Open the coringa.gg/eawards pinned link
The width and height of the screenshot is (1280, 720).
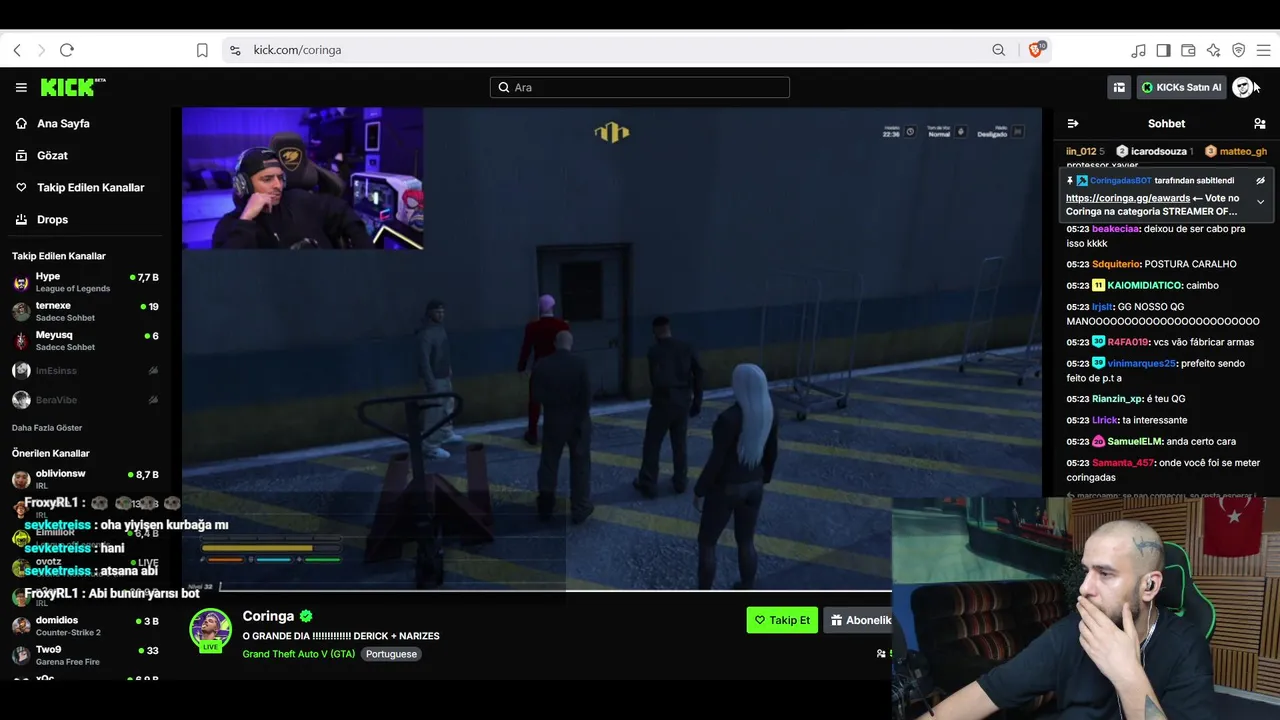pyautogui.click(x=1128, y=198)
